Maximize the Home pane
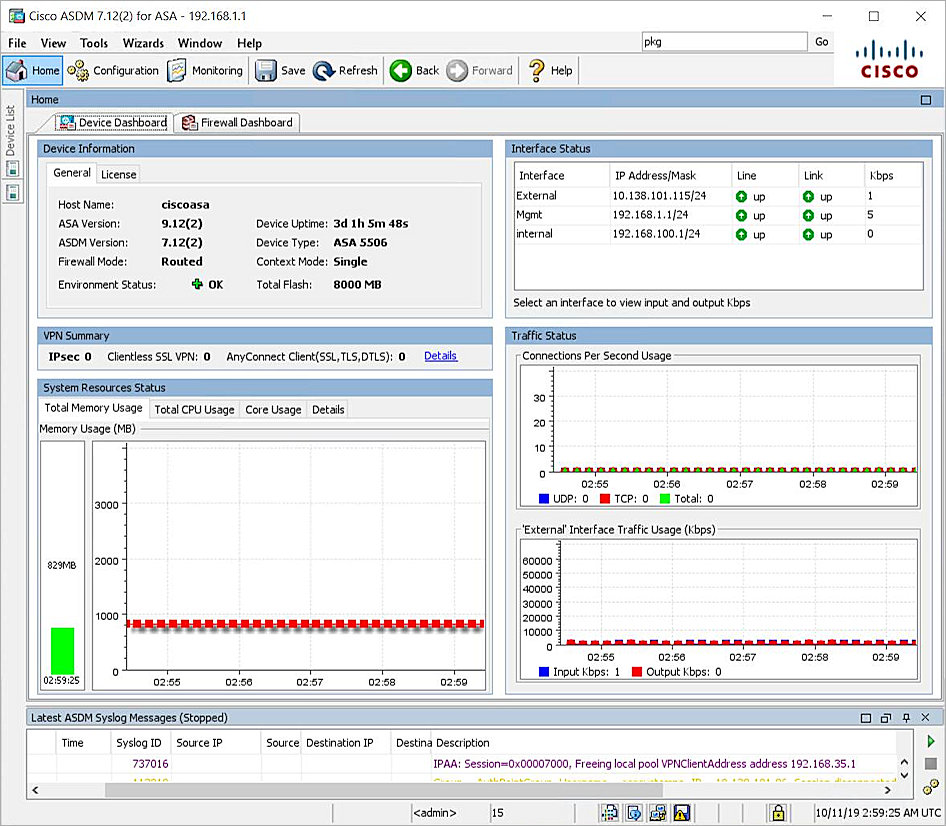Screen dimensions: 946x826 [x=924, y=99]
